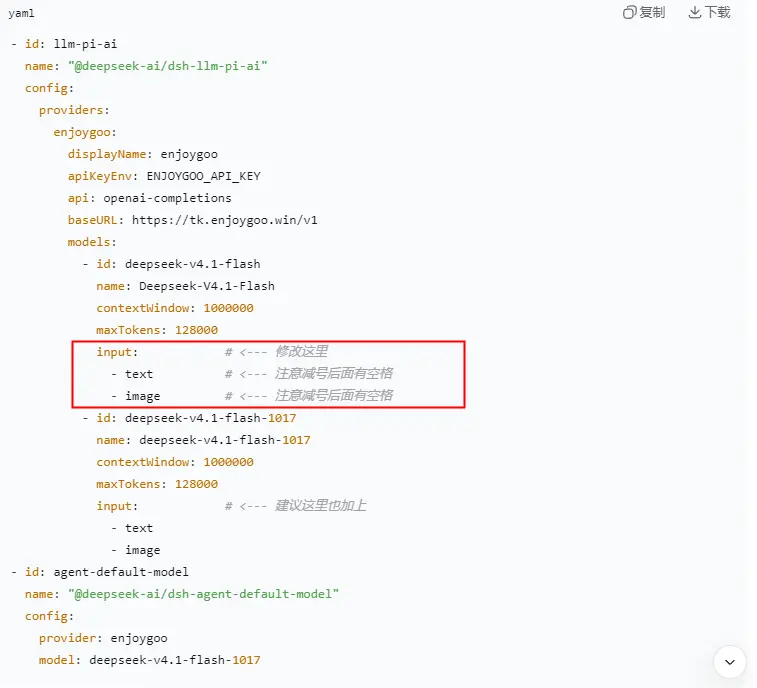Click the comment '建议这里也加上'
The width and height of the screenshot is (757, 688).
coord(321,505)
